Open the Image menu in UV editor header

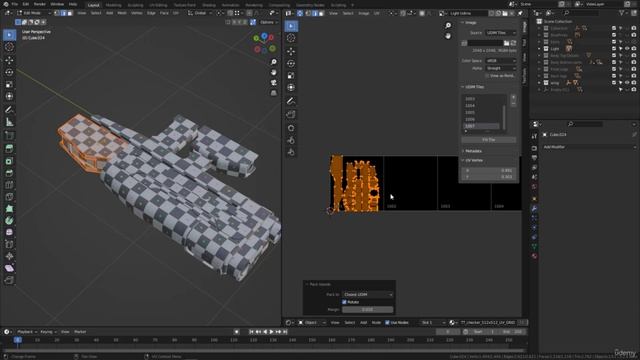point(364,13)
